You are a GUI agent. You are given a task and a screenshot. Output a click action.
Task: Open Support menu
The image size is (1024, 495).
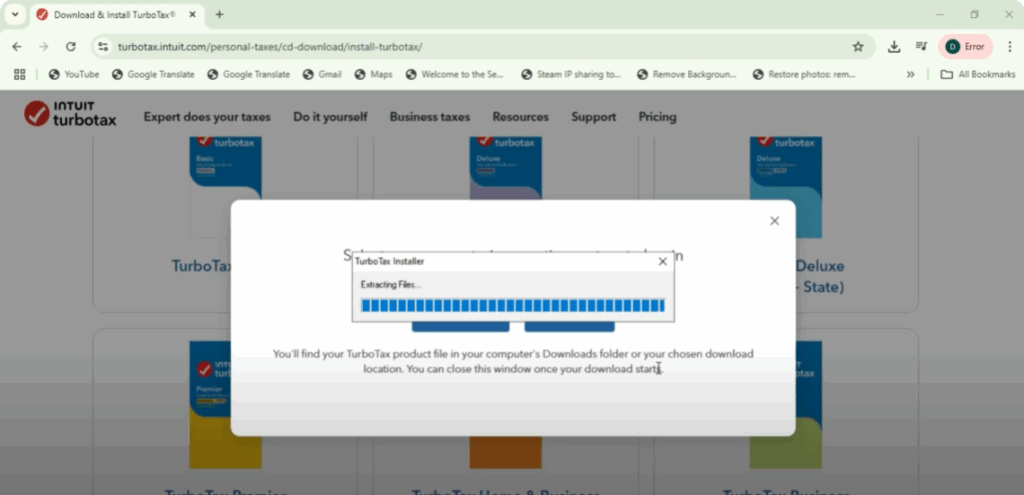[594, 117]
